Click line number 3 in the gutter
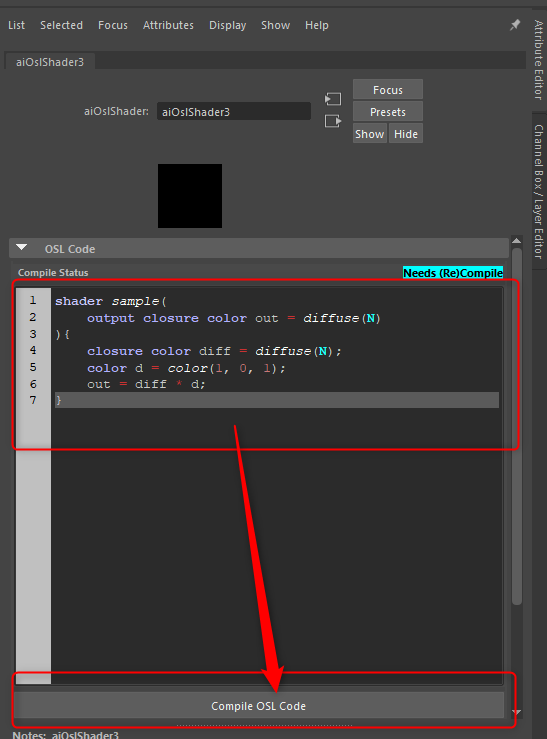547x739 pixels. point(33,334)
